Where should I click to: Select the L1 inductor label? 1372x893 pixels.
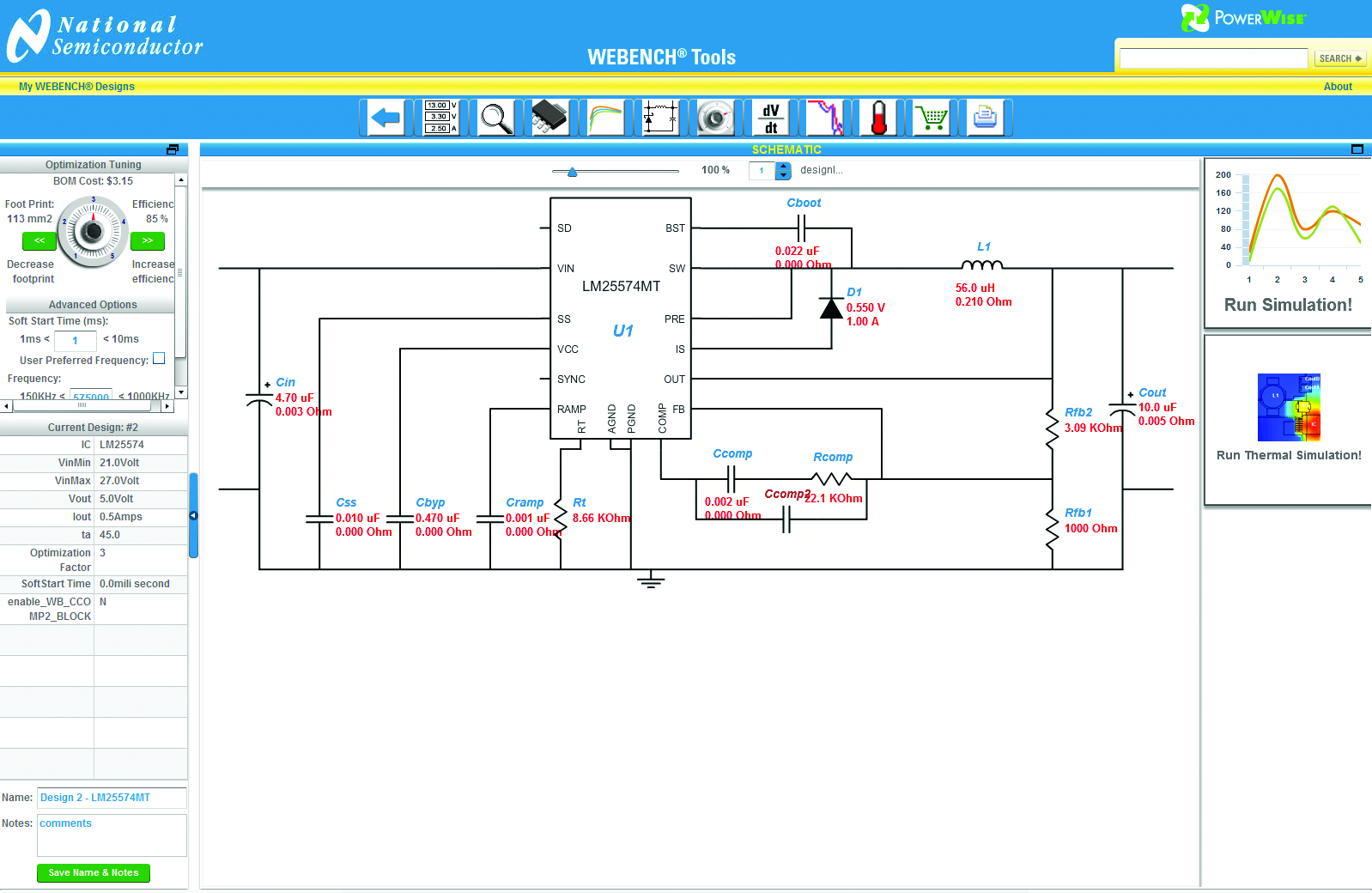pyautogui.click(x=984, y=246)
